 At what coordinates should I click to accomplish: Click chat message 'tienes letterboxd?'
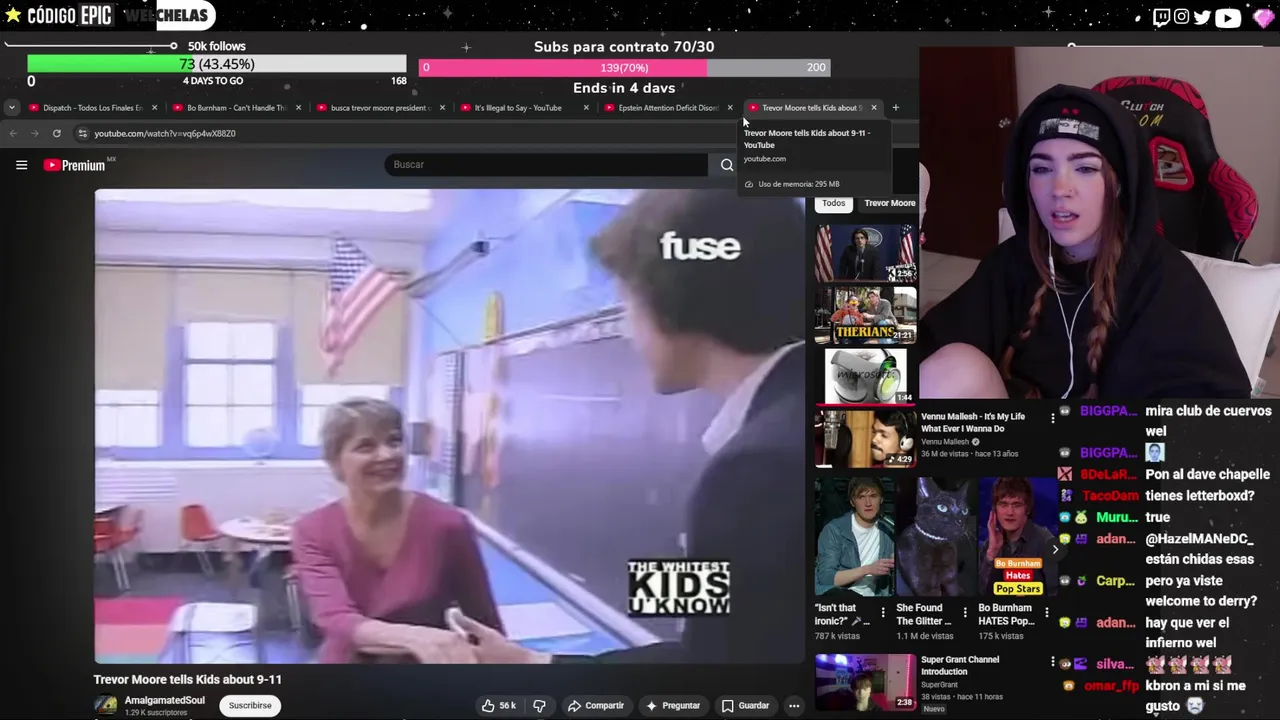(1200, 496)
